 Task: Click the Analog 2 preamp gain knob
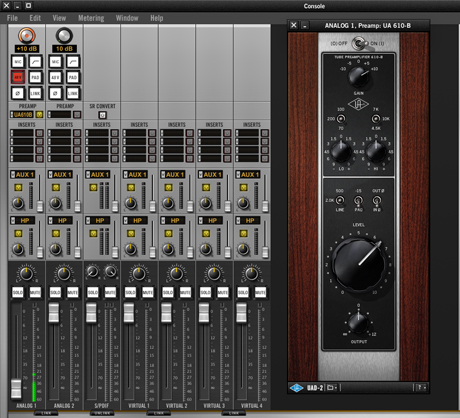coord(64,36)
